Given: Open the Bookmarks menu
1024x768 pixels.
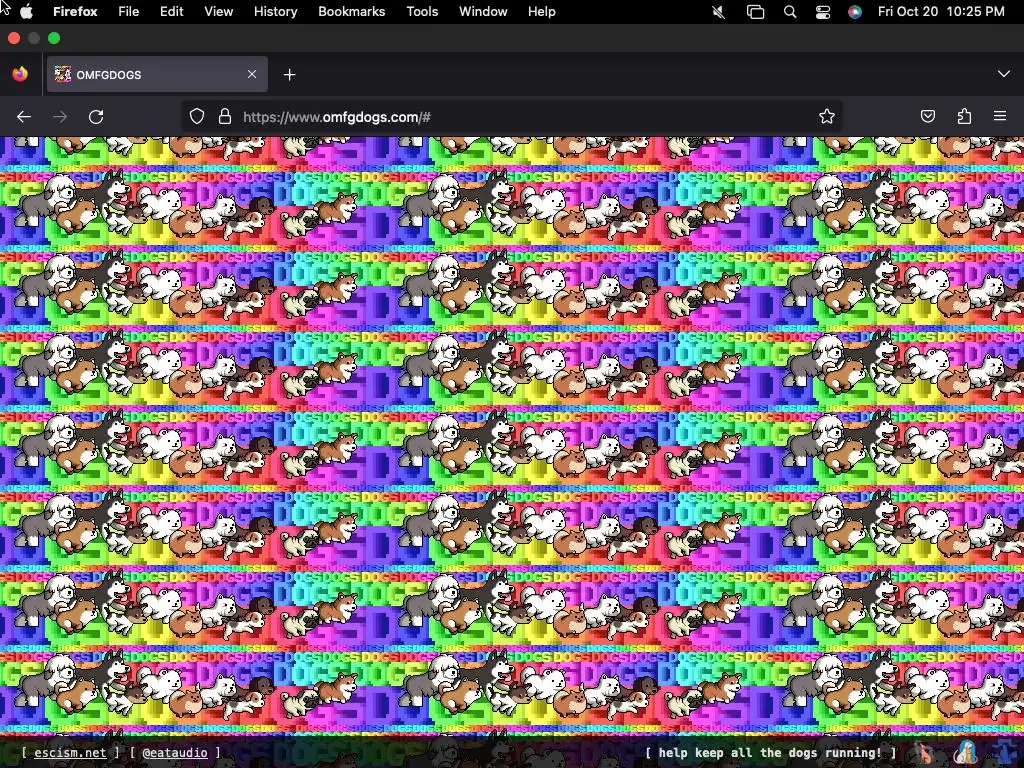Looking at the screenshot, I should pos(352,12).
